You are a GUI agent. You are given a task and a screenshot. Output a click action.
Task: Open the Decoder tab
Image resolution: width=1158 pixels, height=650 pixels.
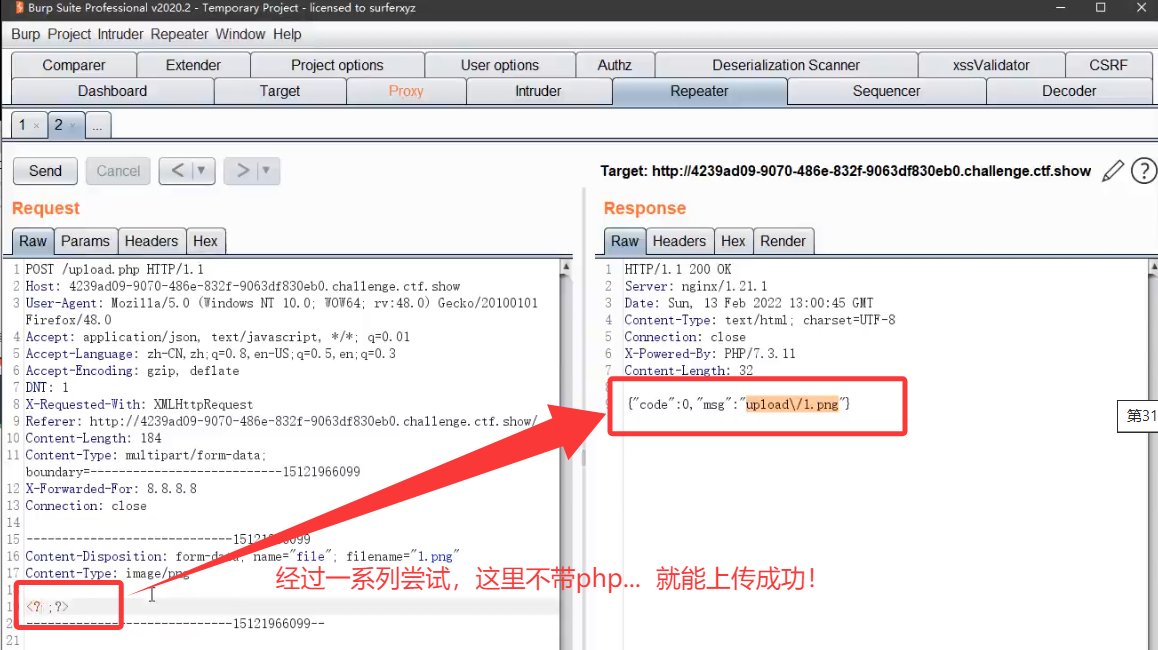click(1069, 91)
